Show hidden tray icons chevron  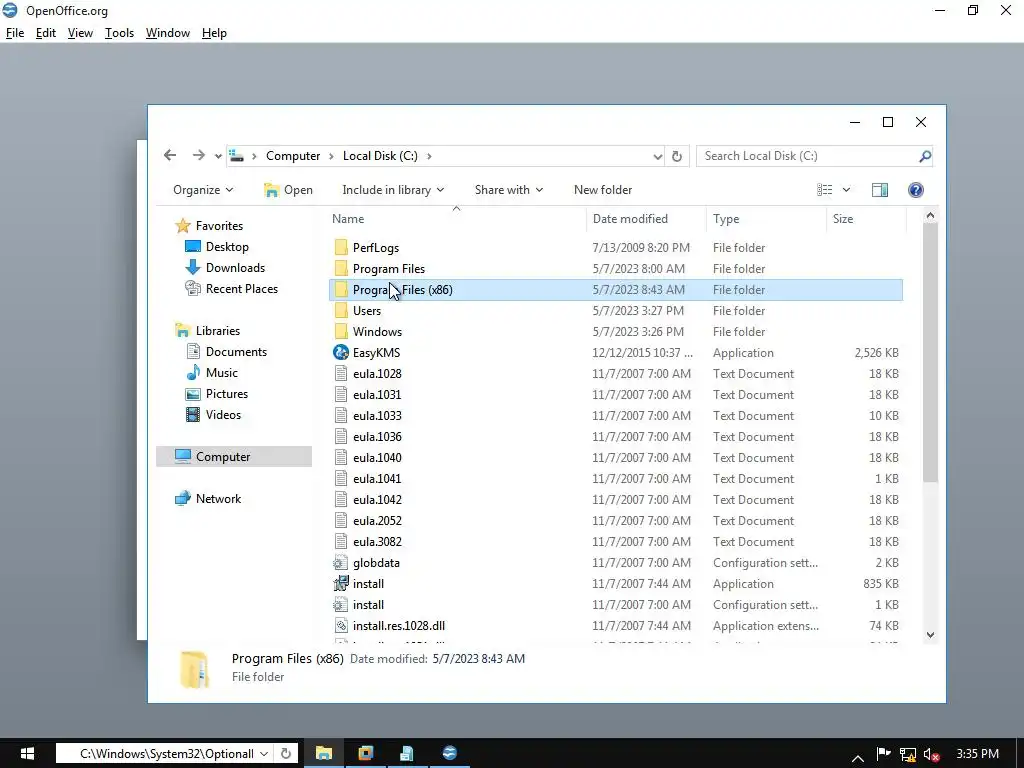pos(858,758)
